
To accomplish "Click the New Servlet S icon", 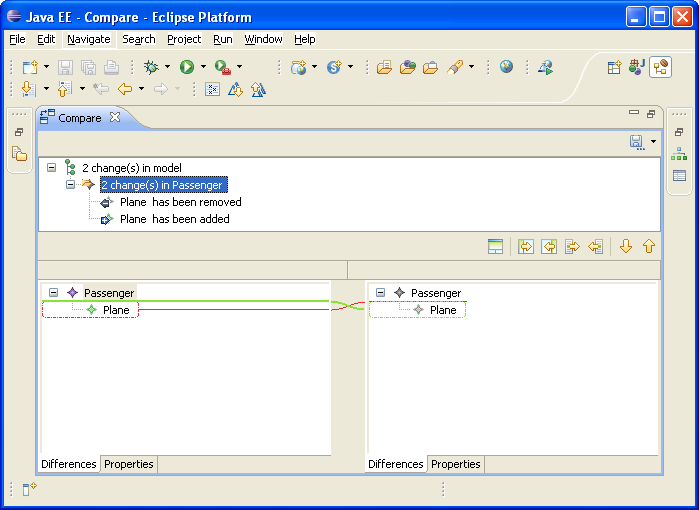I will 334,67.
